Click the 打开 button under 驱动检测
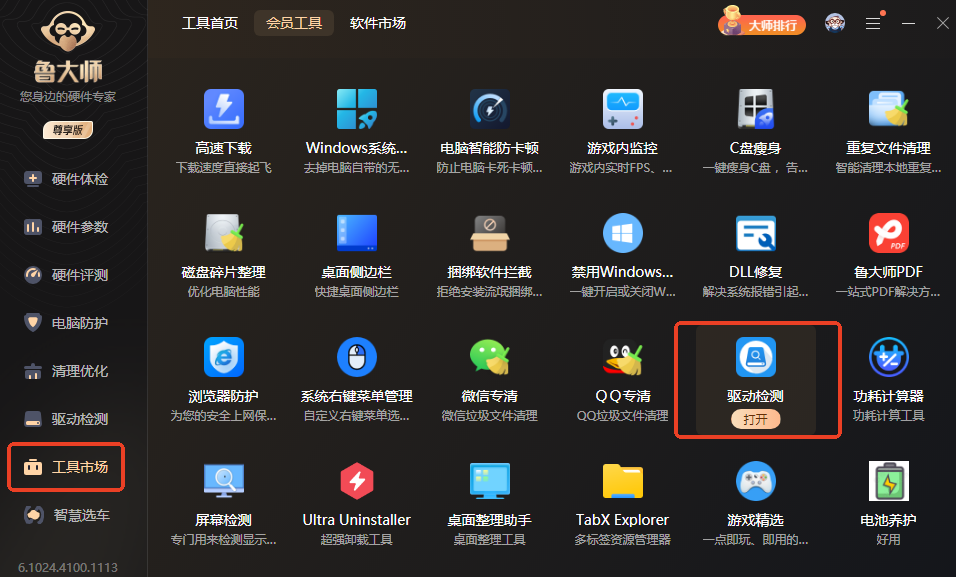 (x=755, y=420)
